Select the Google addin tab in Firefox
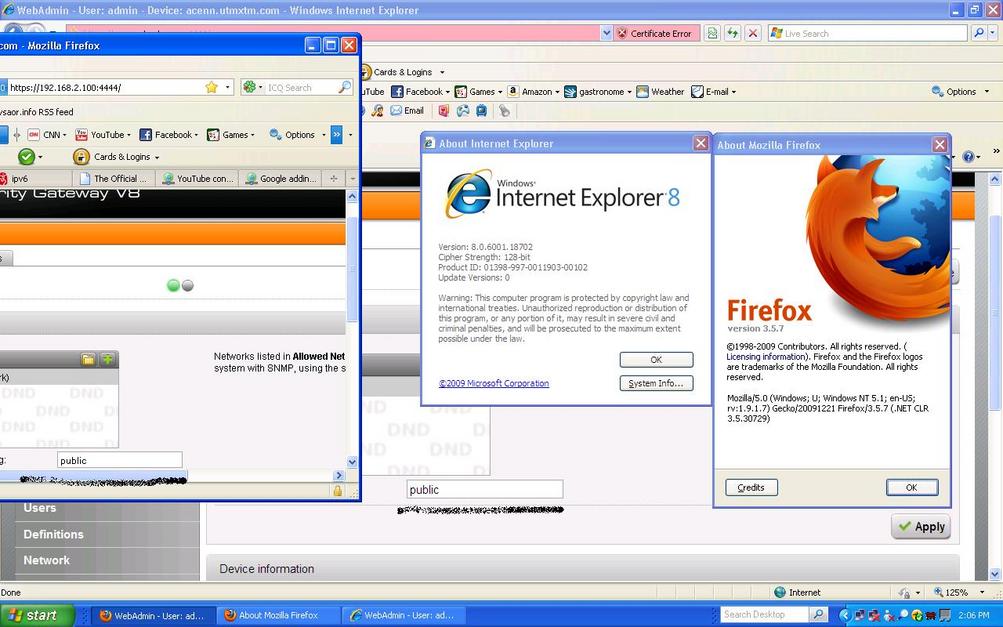 286,179
